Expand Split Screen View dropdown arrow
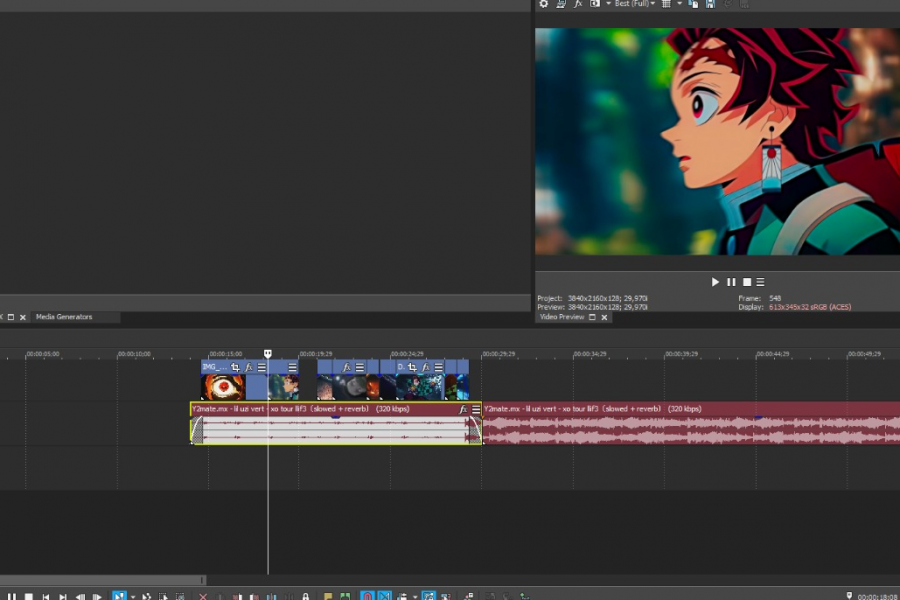Viewport: 900px width, 600px height. coord(608,3)
